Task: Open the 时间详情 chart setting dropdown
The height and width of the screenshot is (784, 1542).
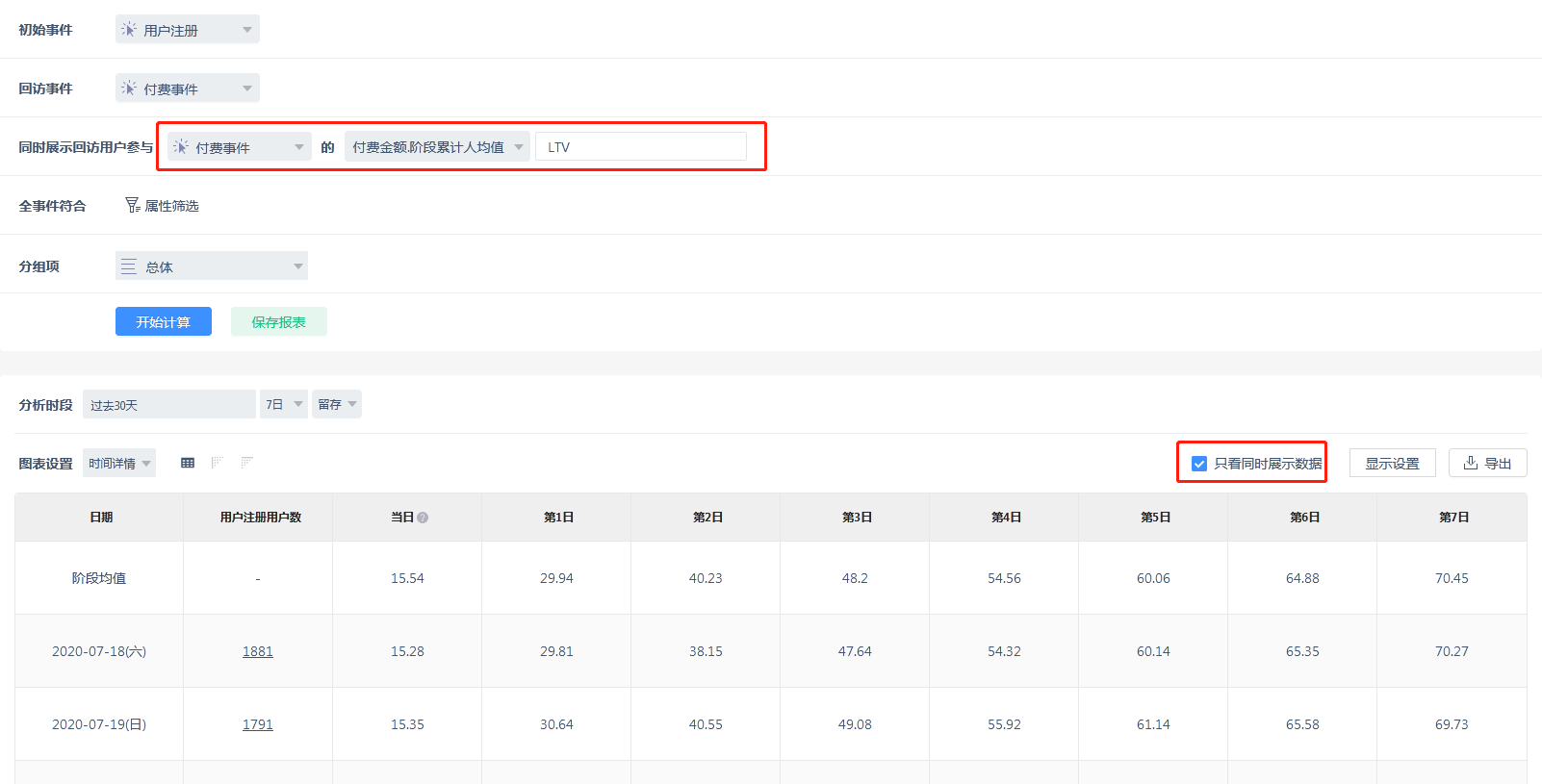Action: pos(119,463)
